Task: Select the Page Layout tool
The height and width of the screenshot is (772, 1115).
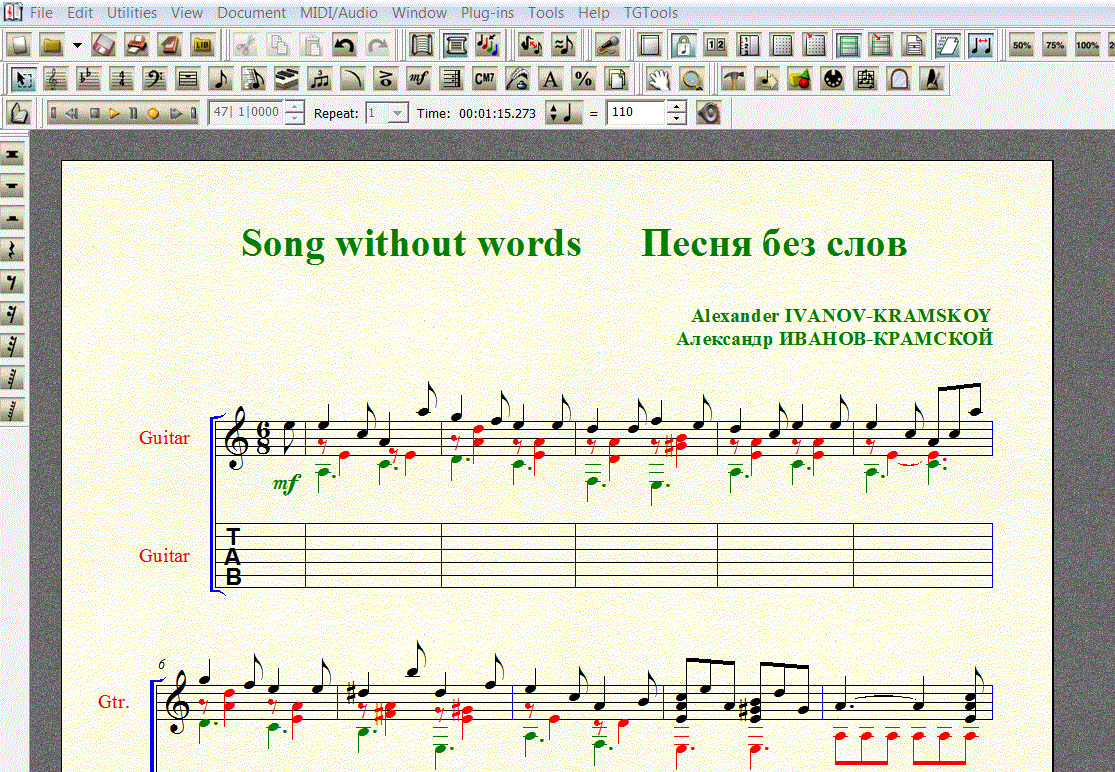Action: click(617, 79)
